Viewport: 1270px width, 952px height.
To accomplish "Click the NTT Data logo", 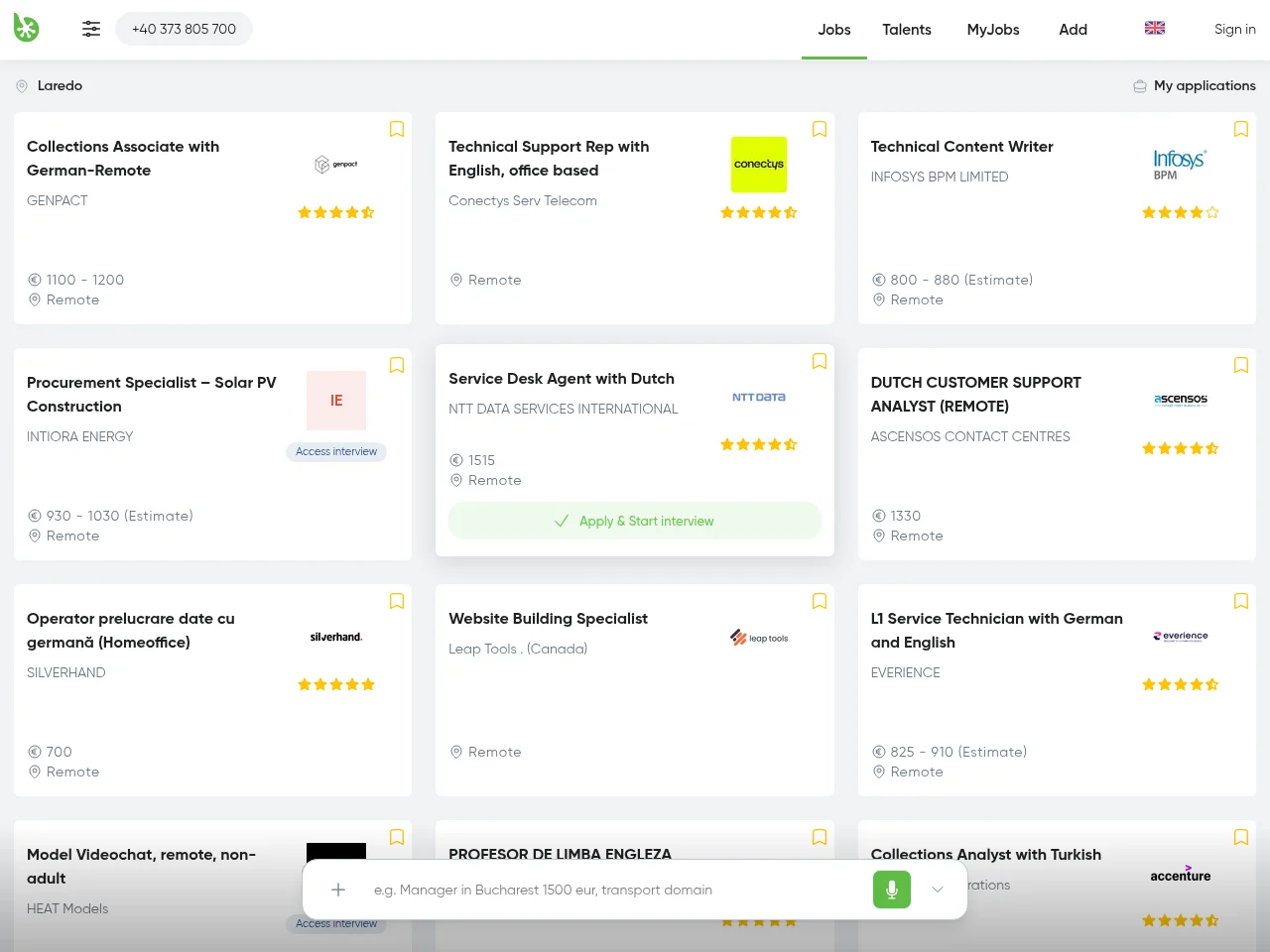I will [759, 397].
